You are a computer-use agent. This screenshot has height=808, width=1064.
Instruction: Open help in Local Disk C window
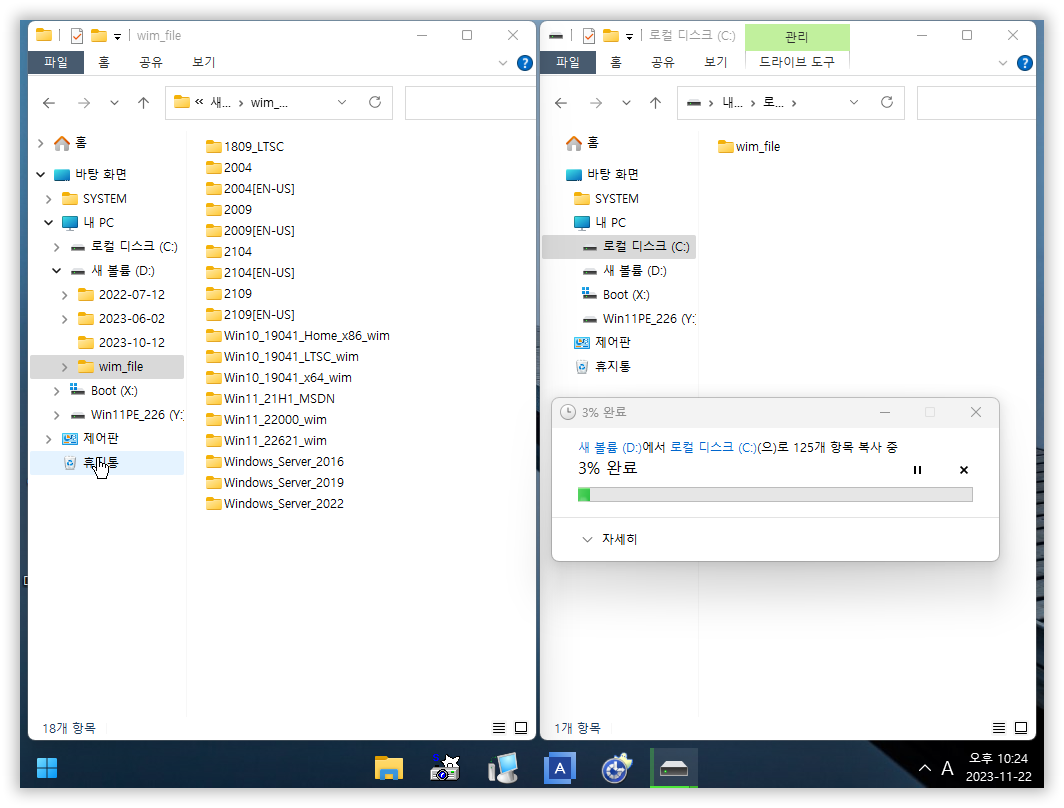(x=1025, y=63)
